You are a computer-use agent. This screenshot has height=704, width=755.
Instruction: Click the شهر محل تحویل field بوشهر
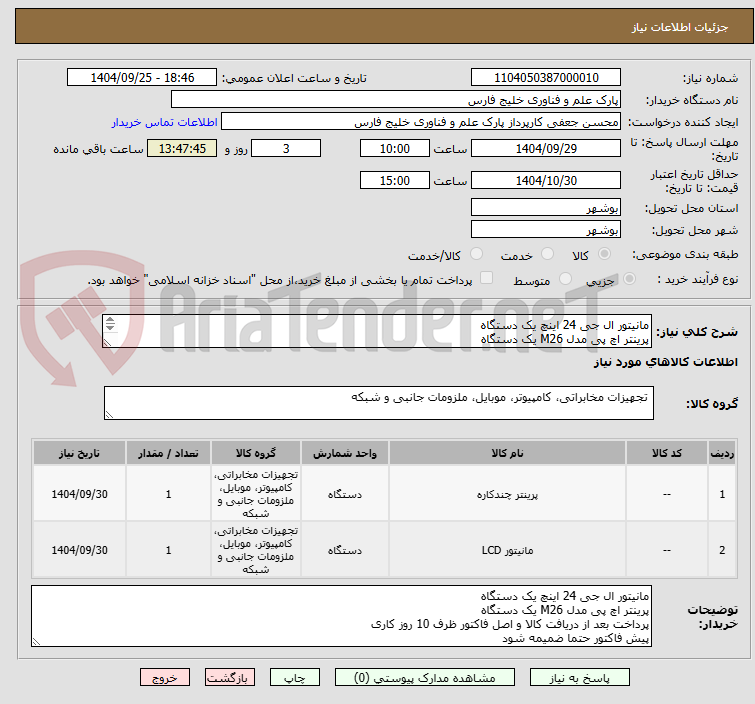[x=546, y=229]
